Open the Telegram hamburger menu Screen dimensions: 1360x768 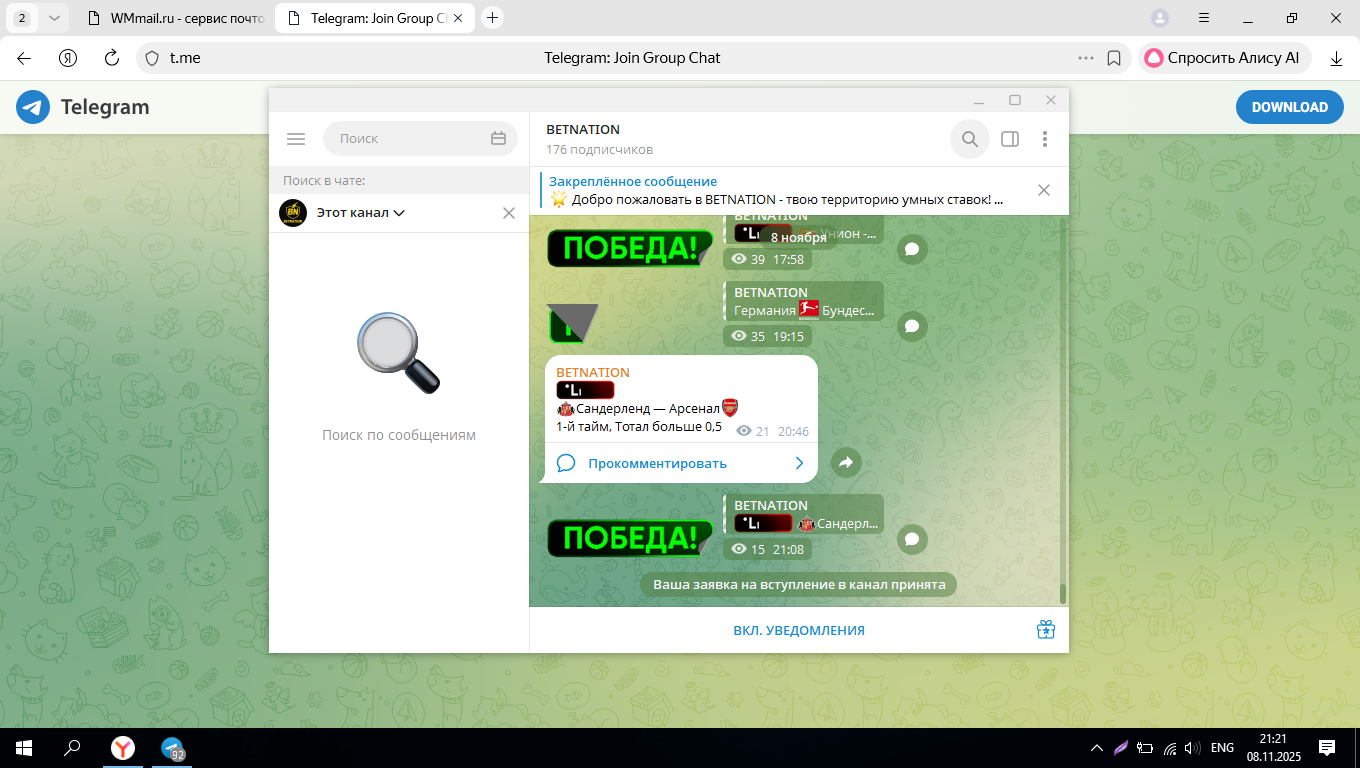pos(295,139)
